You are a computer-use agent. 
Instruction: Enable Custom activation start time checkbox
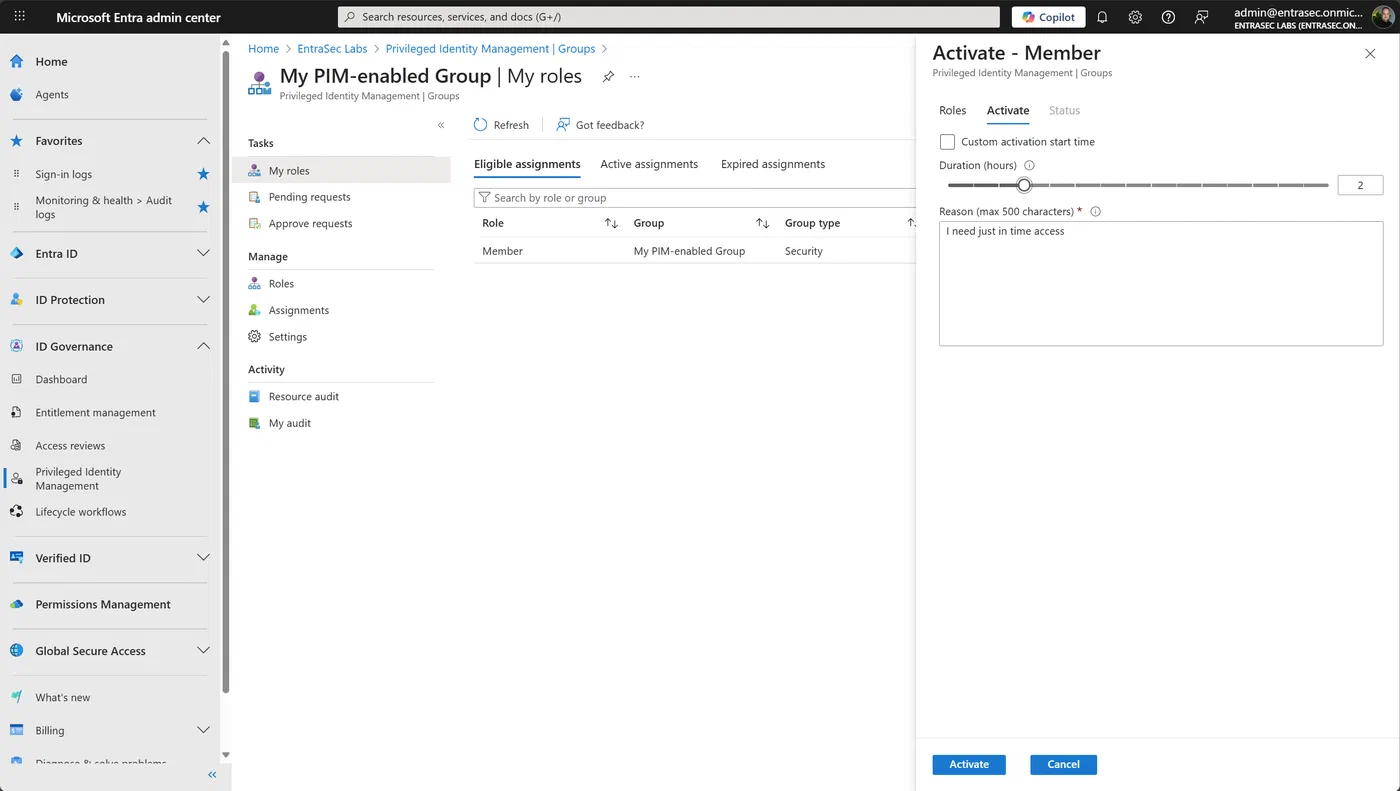coord(947,142)
